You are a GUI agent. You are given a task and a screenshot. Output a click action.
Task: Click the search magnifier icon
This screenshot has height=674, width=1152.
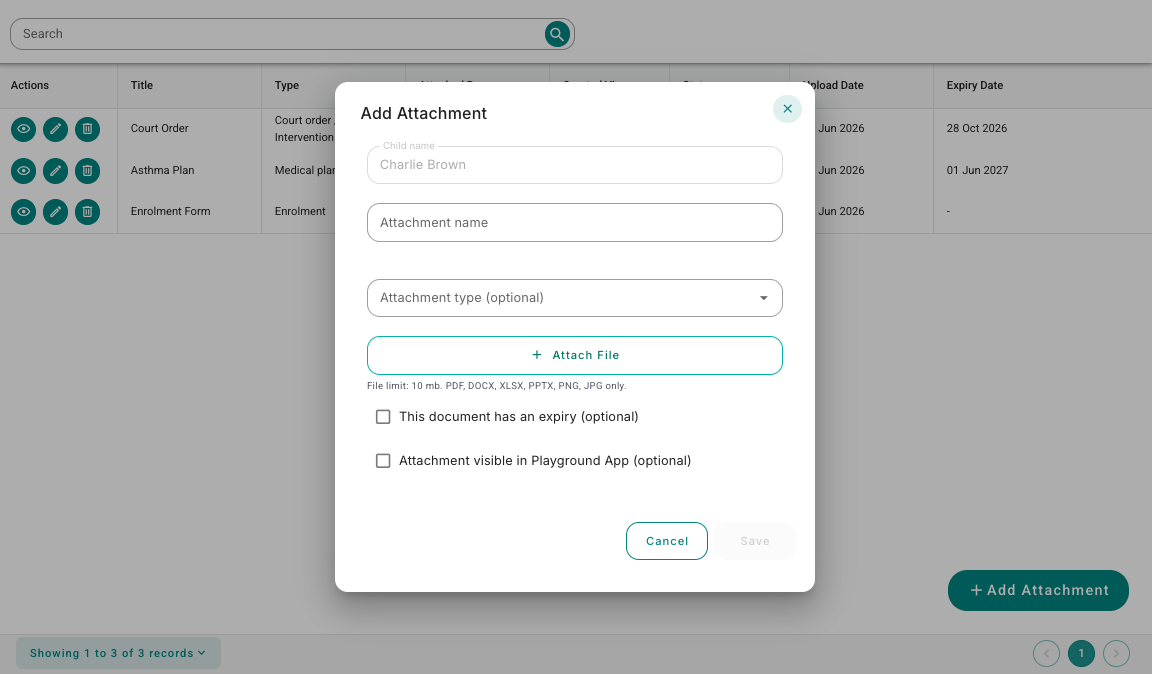(557, 34)
